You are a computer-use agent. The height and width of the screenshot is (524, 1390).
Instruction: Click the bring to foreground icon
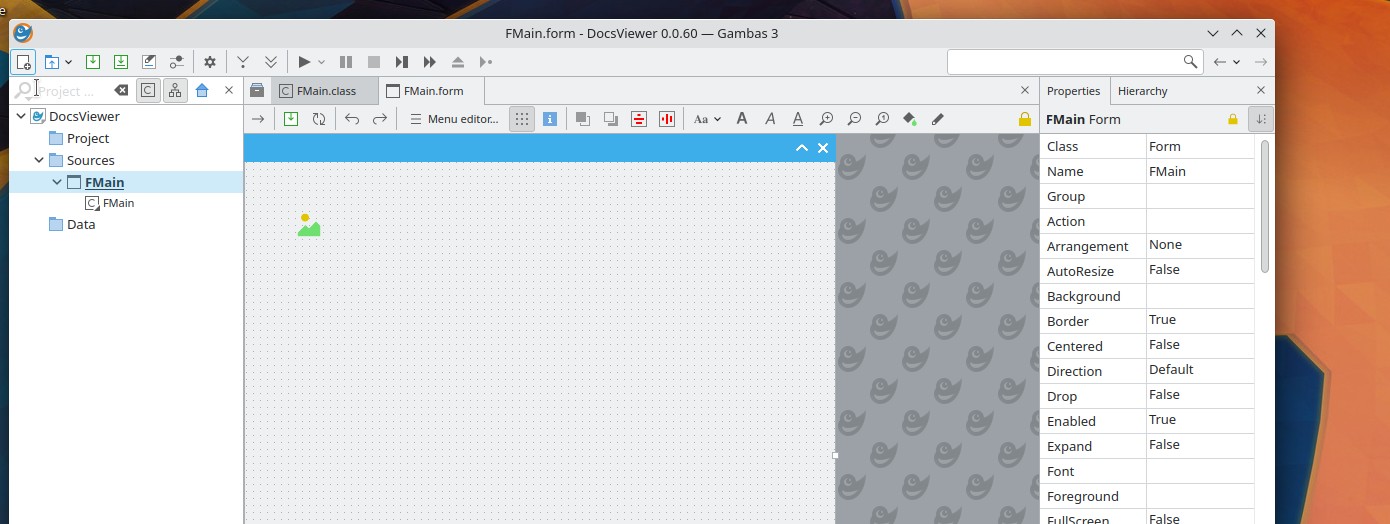coord(582,119)
